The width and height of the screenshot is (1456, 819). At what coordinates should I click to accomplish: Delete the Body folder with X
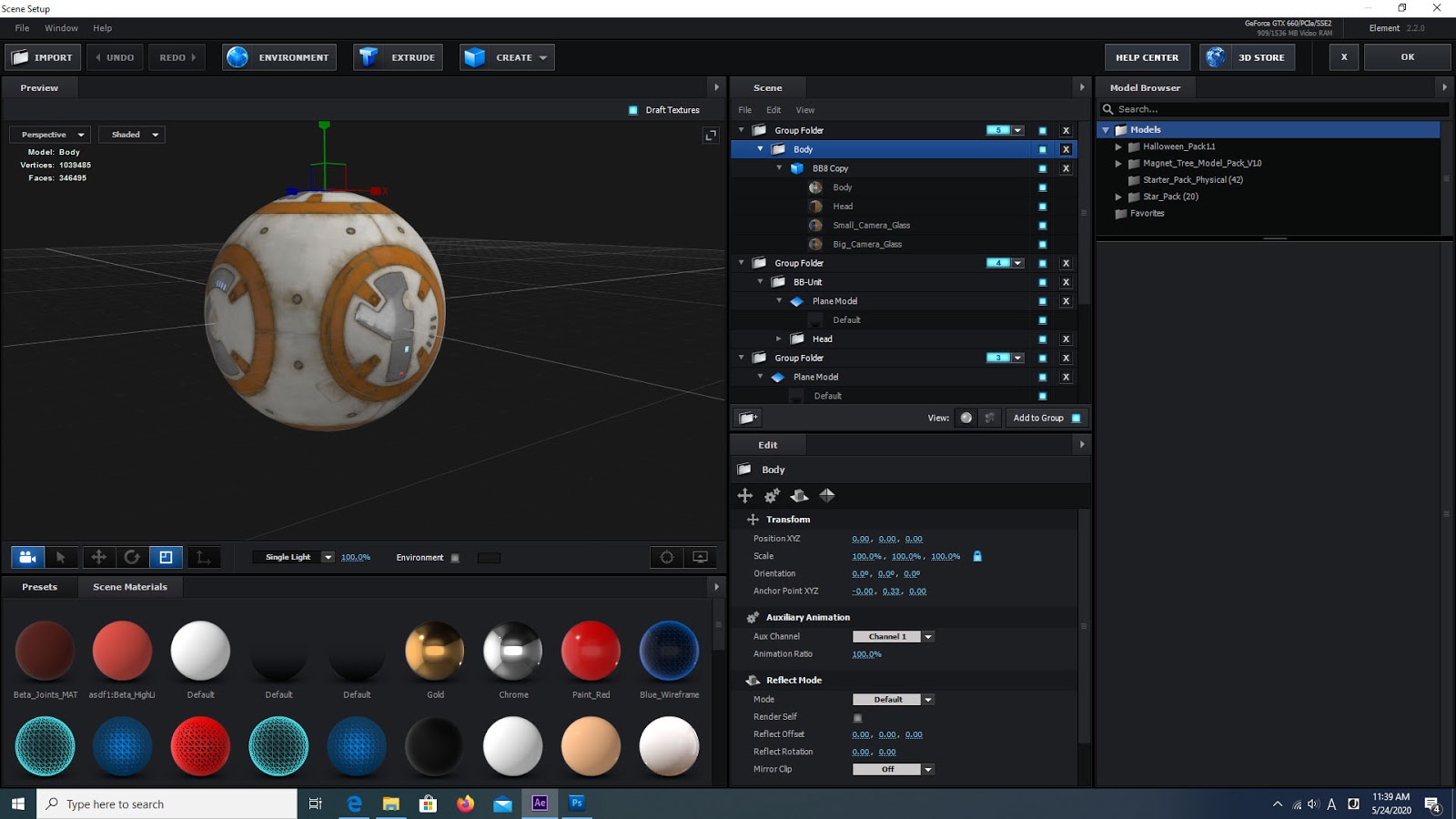(1066, 149)
